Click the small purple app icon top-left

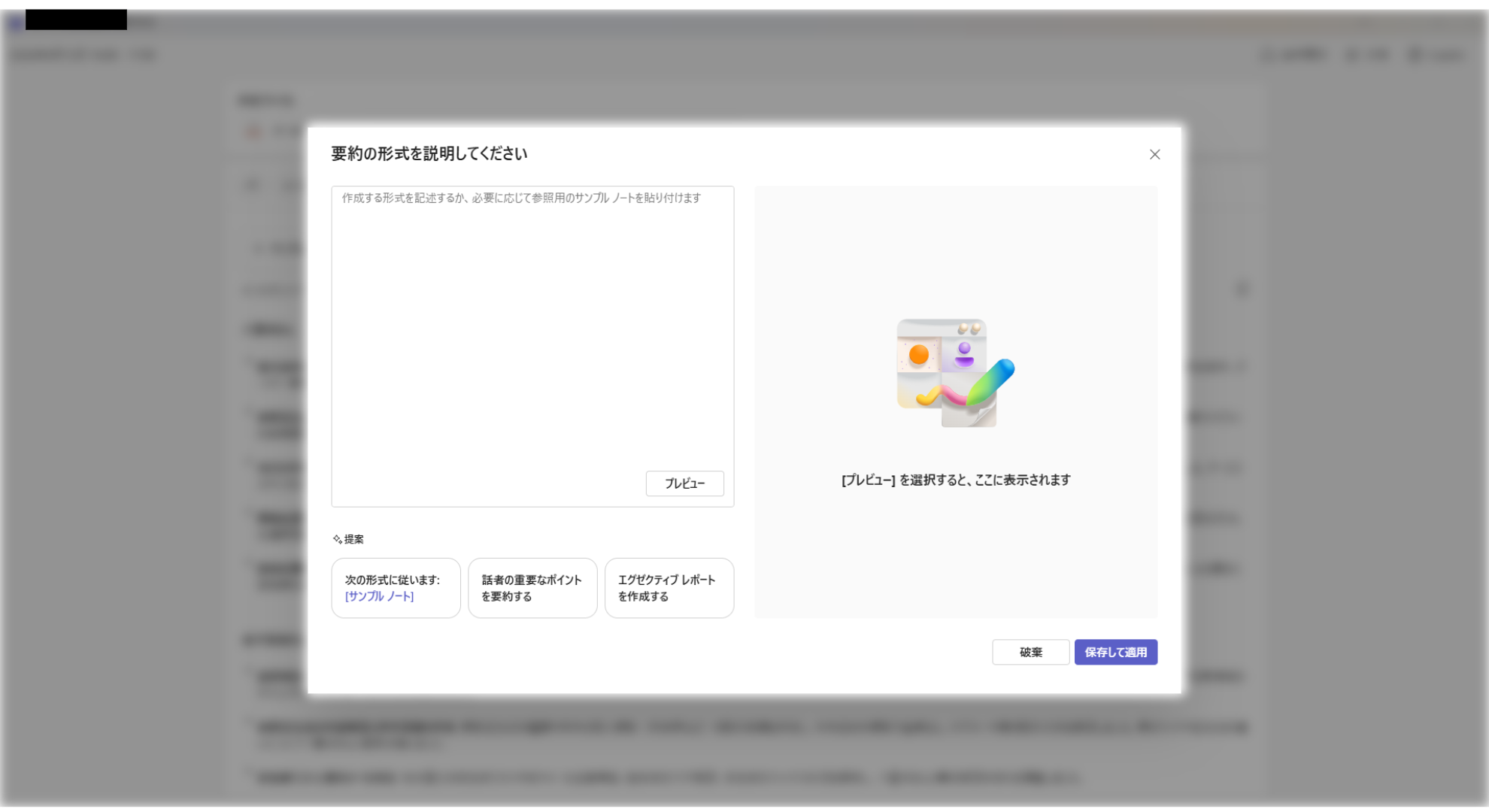pyautogui.click(x=14, y=23)
